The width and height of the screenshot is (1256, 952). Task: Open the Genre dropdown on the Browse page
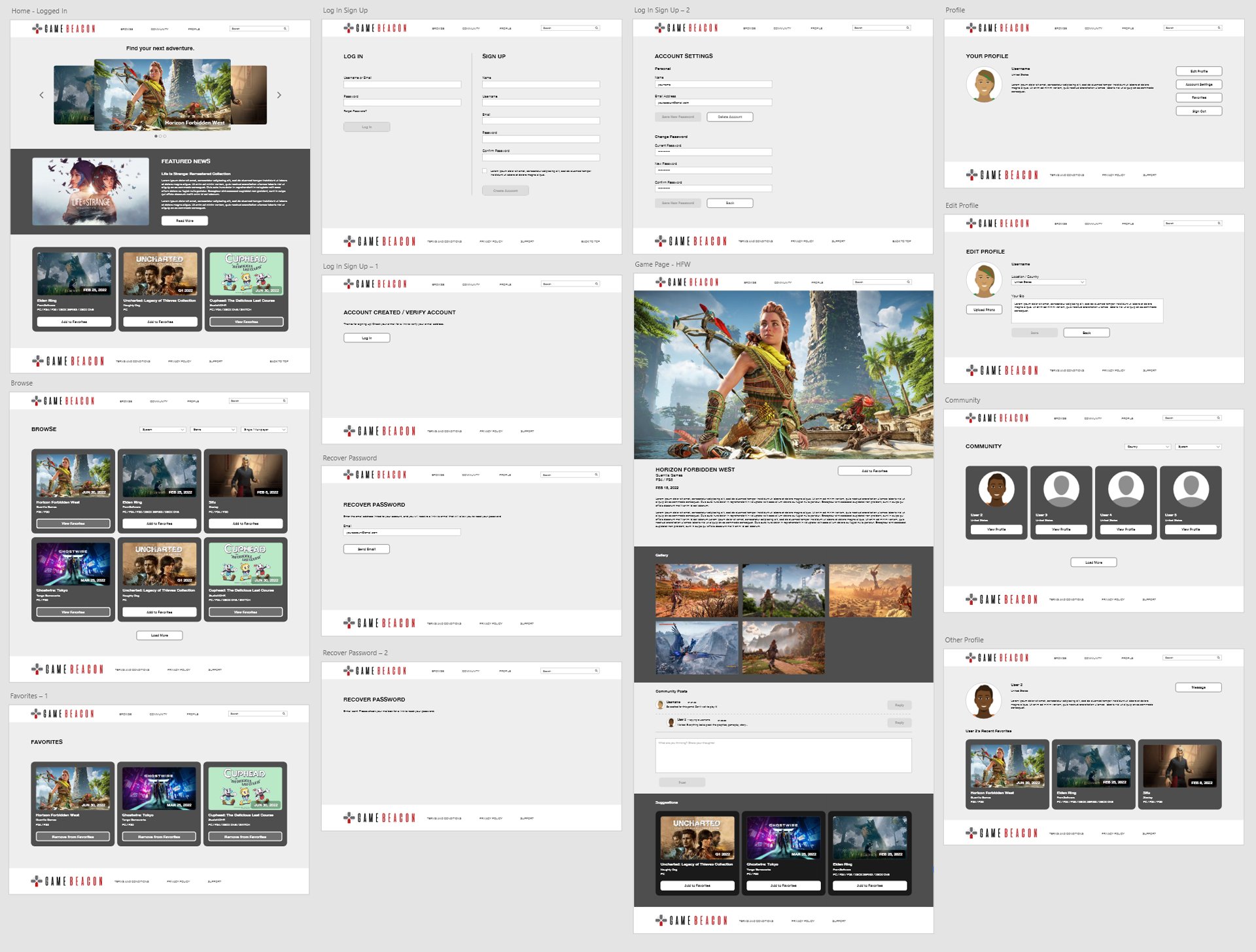coord(214,430)
